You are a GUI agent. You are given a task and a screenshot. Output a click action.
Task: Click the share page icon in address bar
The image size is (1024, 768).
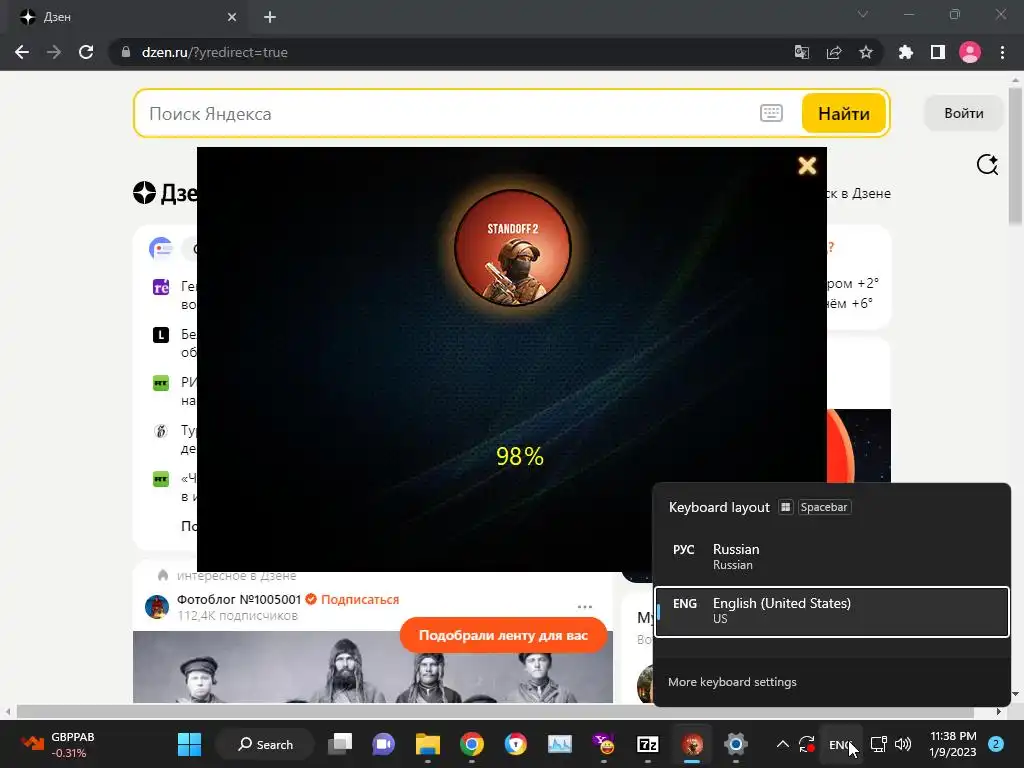coord(834,52)
